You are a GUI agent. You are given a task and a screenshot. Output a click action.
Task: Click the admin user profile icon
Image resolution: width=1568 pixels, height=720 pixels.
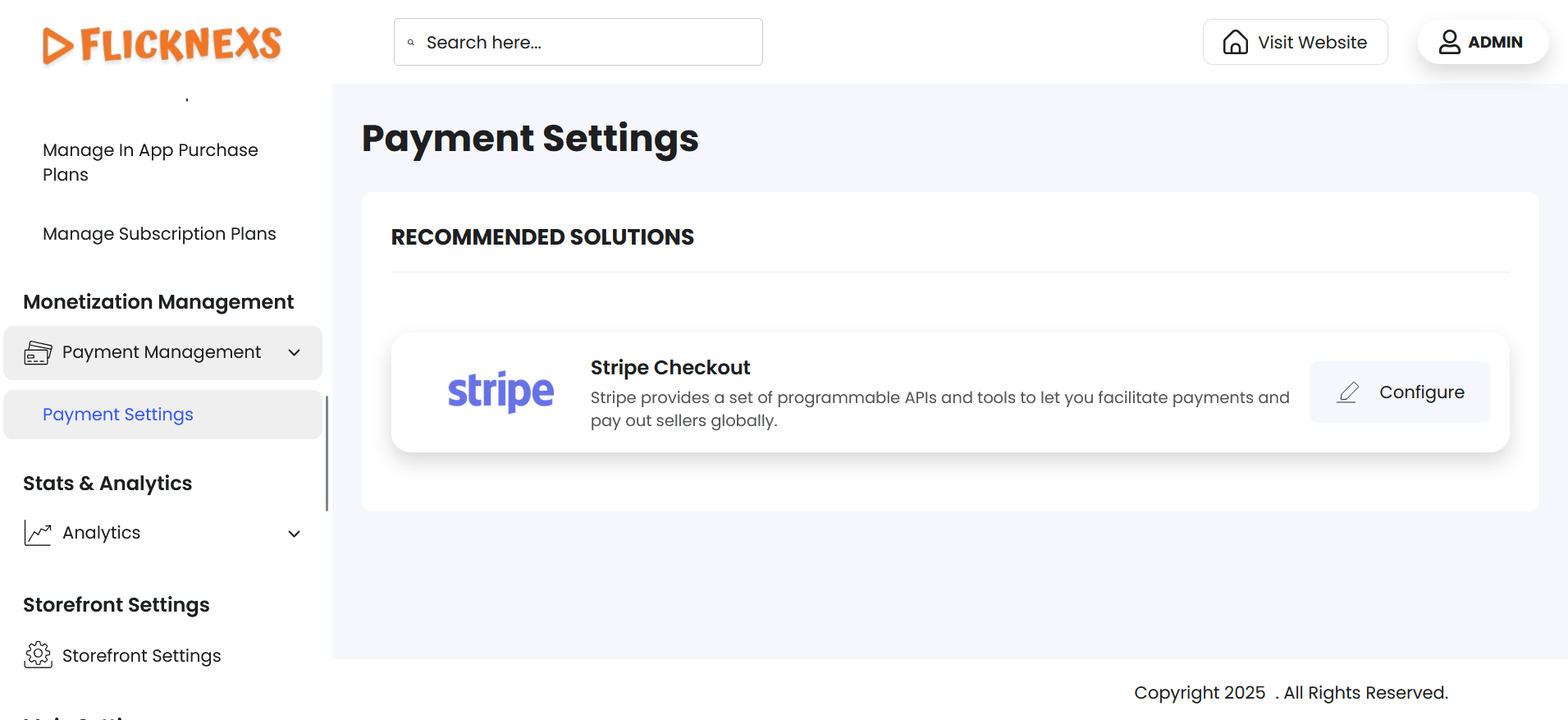(1449, 42)
